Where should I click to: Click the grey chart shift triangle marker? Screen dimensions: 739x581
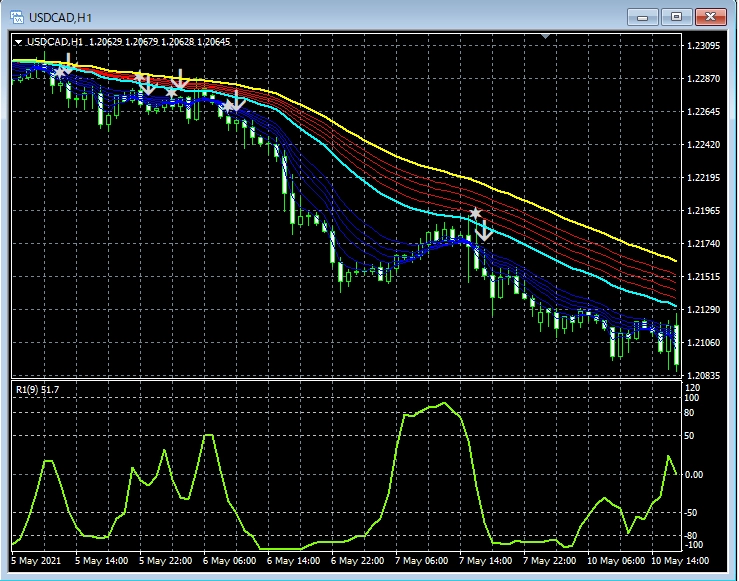click(x=545, y=37)
